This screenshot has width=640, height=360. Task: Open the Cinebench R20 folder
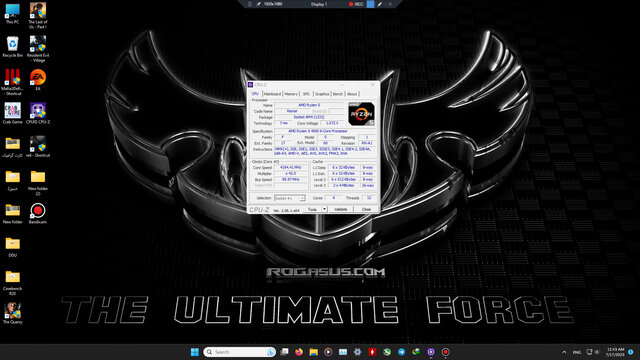12,282
